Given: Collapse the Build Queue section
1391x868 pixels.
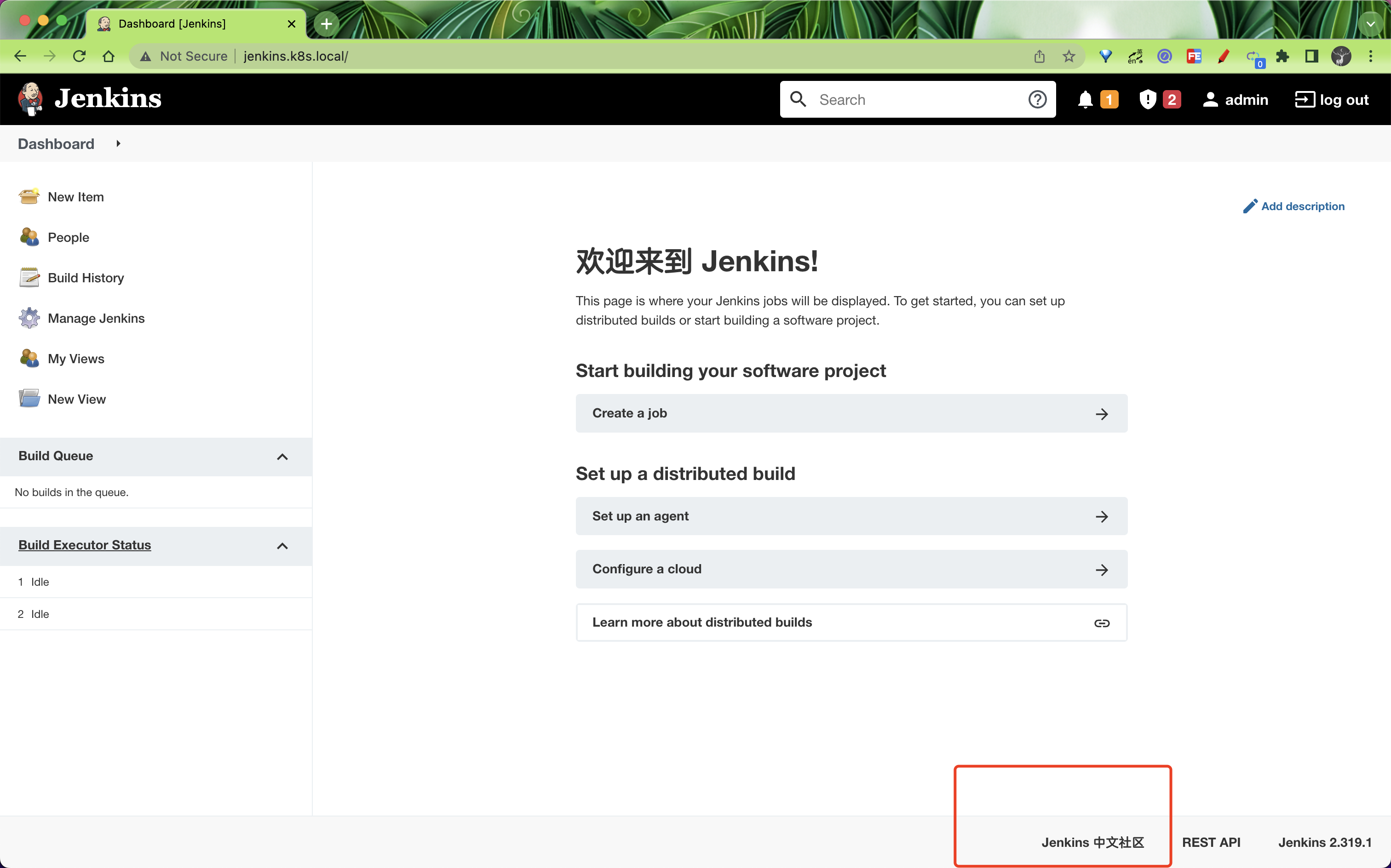Looking at the screenshot, I should 282,457.
